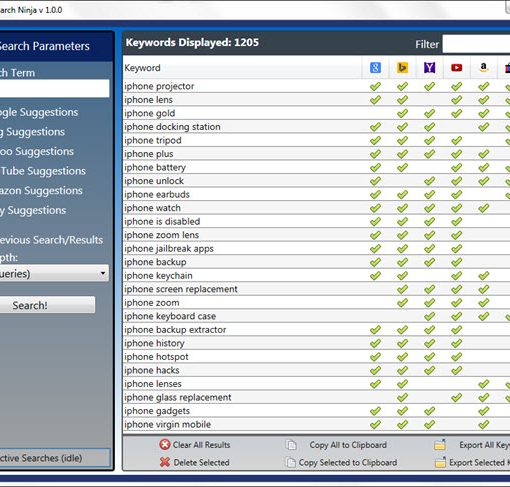510x487 pixels.
Task: Click Export All Keywords
Action: (484, 445)
